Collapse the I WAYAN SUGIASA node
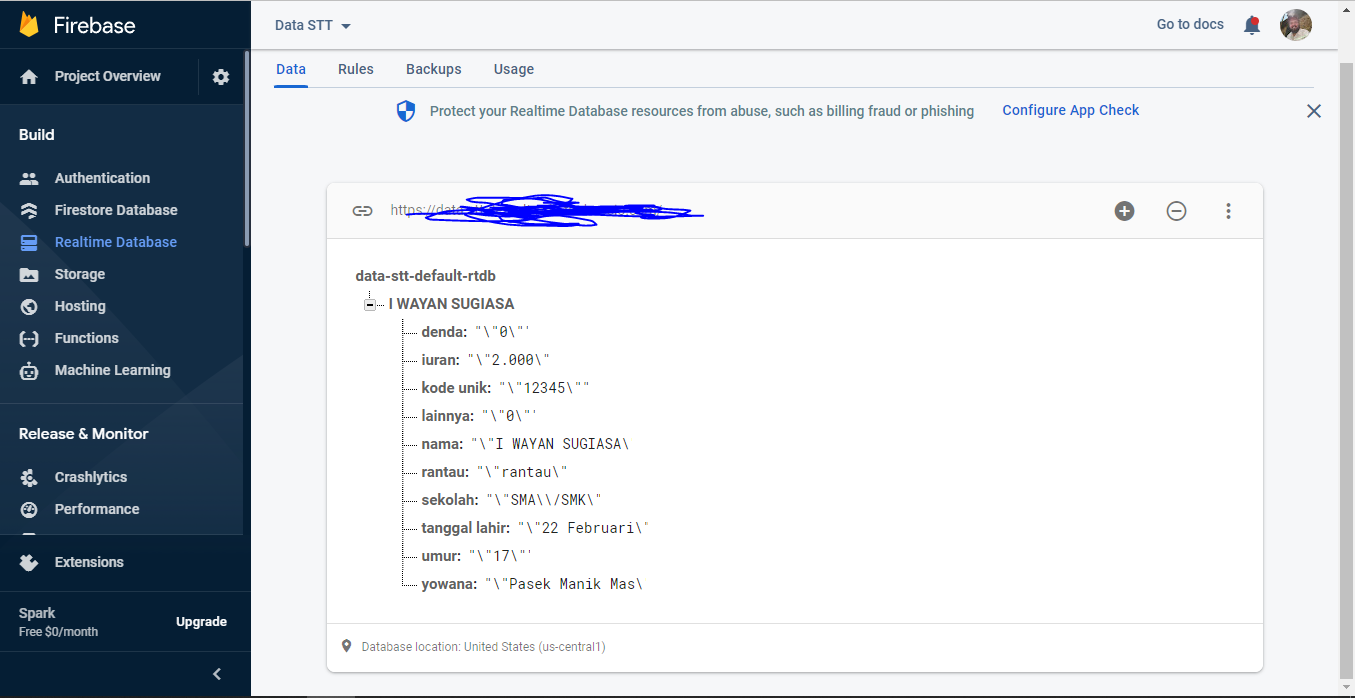1355x698 pixels. click(370, 304)
